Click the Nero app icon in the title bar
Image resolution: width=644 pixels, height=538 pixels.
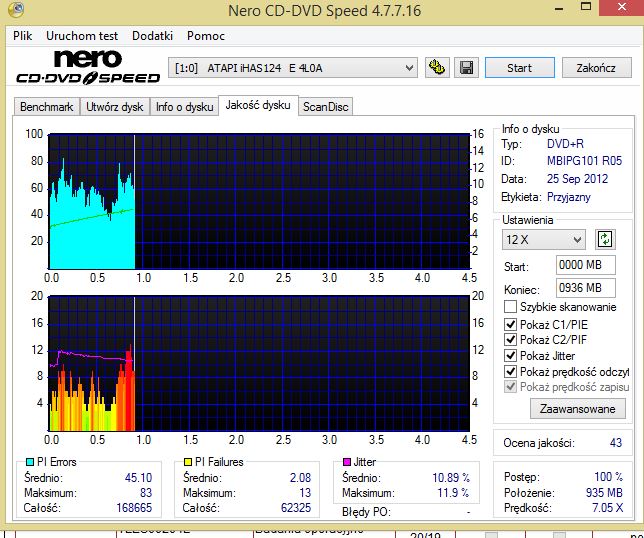(16, 9)
